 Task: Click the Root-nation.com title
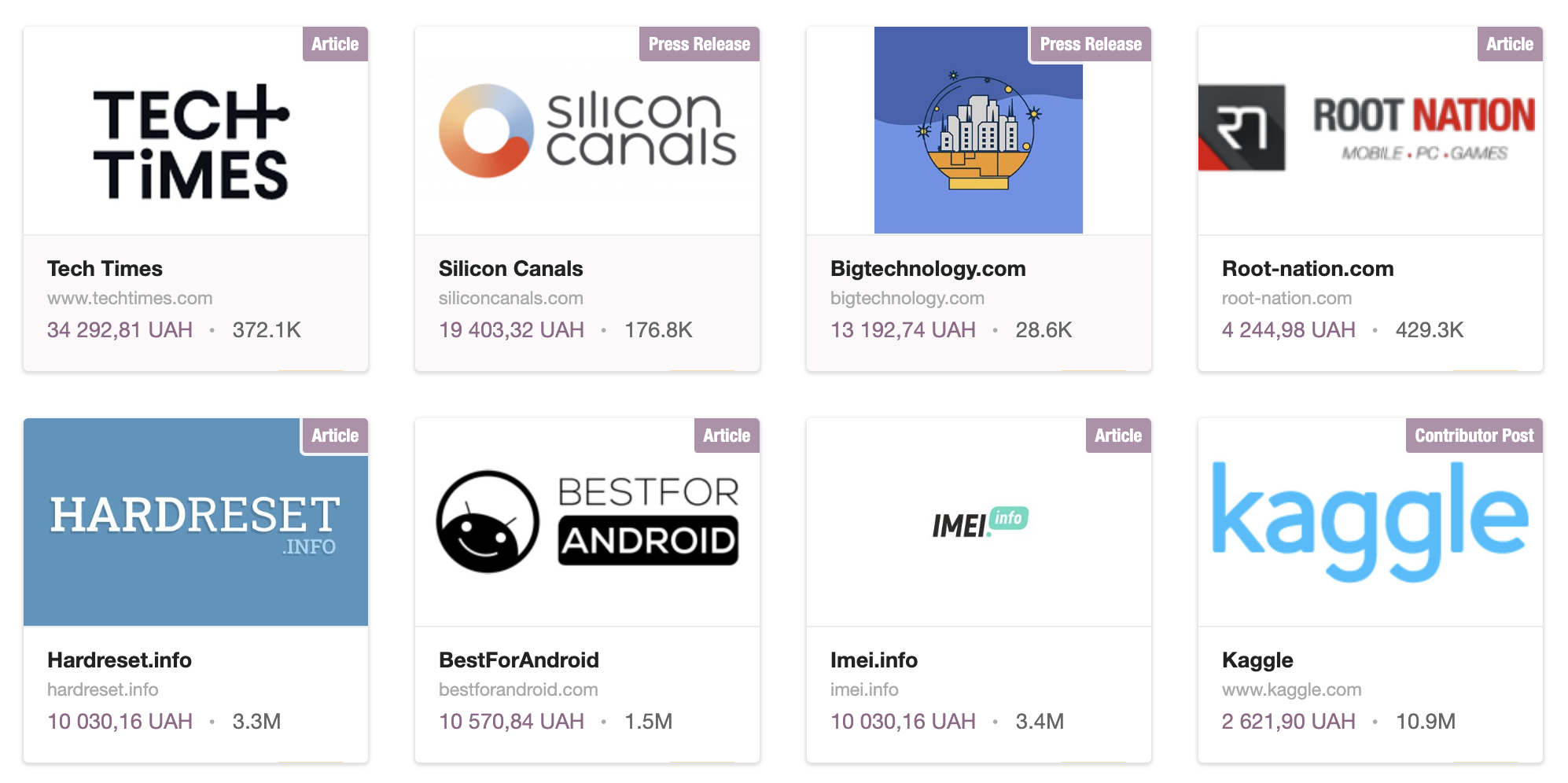(1308, 269)
